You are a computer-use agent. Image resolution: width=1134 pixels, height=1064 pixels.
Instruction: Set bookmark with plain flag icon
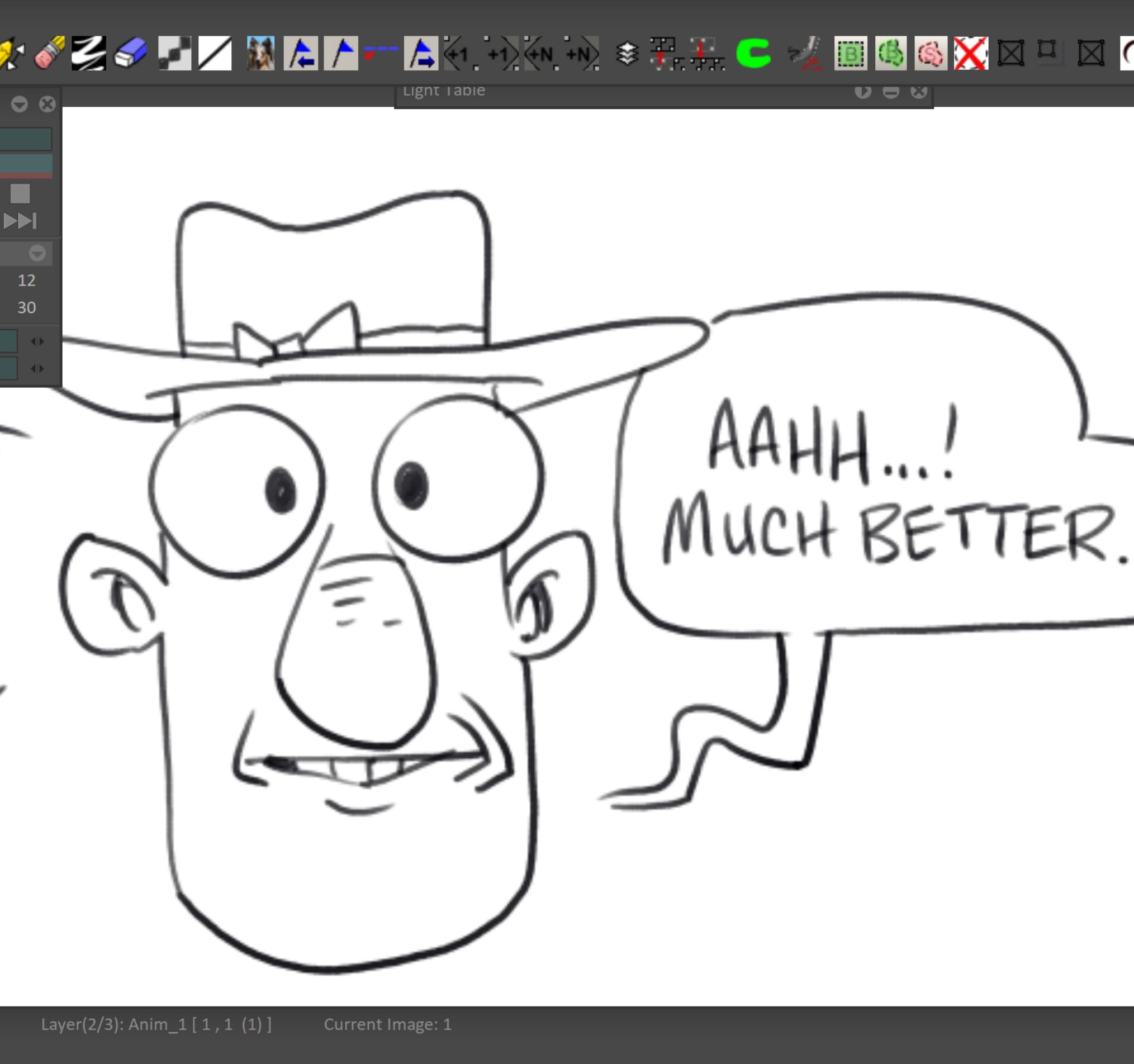pos(341,54)
